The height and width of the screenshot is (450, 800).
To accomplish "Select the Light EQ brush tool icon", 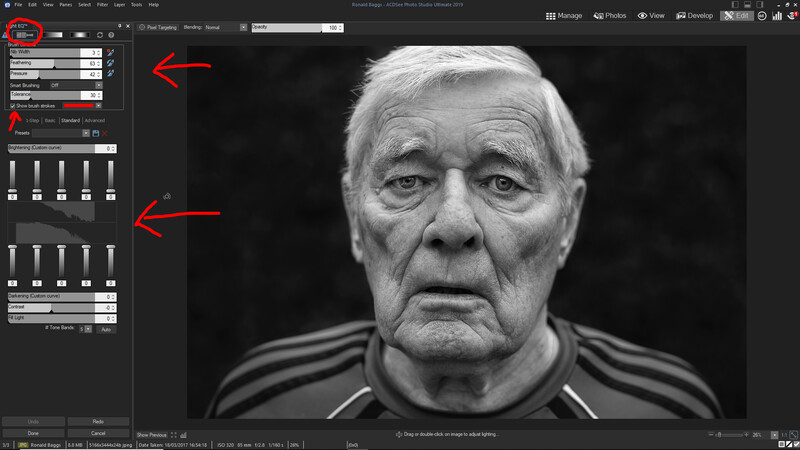I will click(24, 35).
